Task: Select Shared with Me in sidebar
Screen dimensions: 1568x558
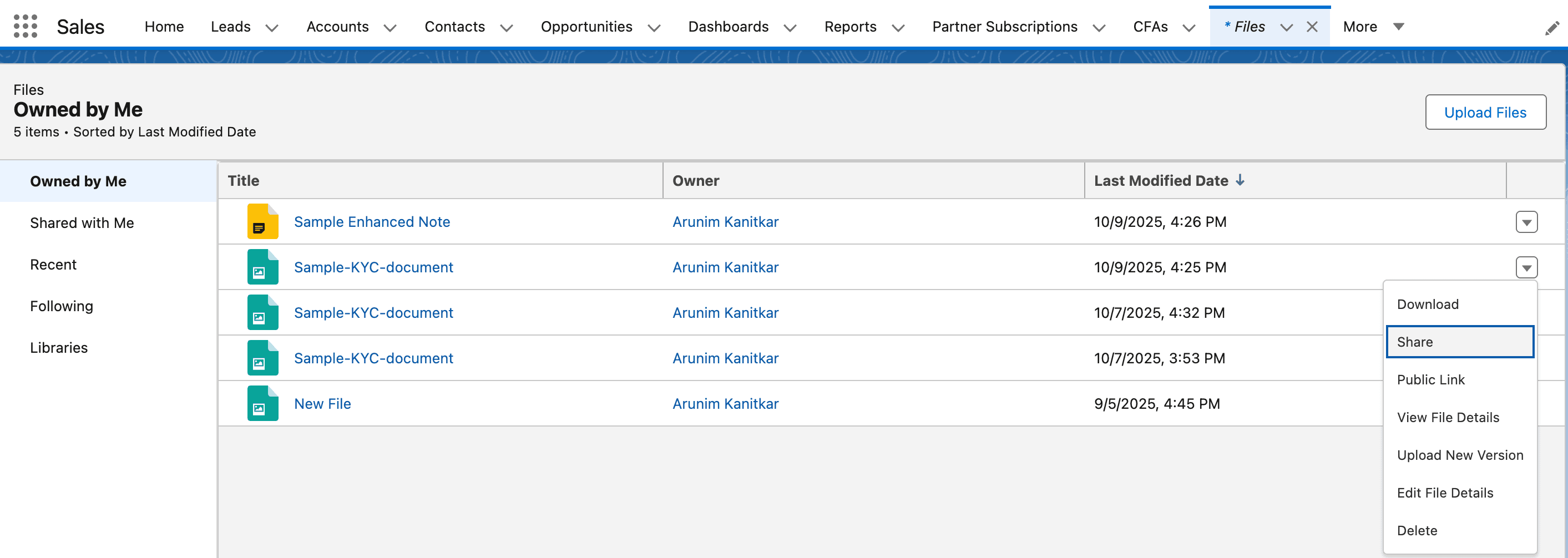Action: (82, 223)
